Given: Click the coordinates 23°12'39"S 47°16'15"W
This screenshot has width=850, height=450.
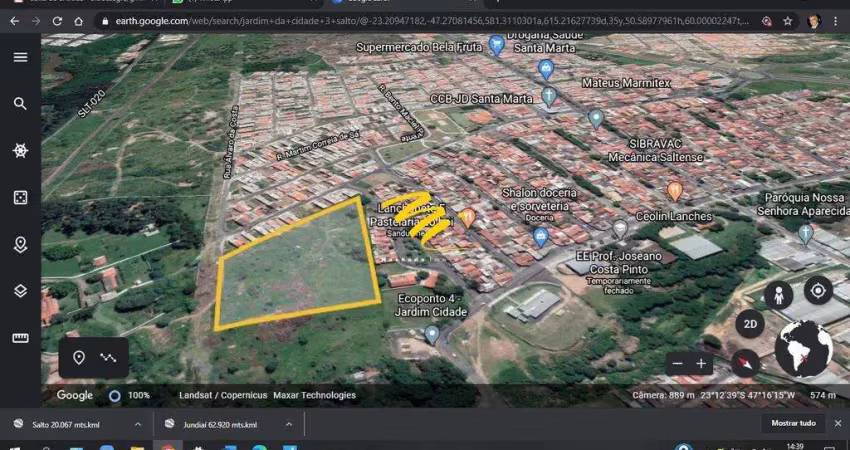Looking at the screenshot, I should pos(747,395).
